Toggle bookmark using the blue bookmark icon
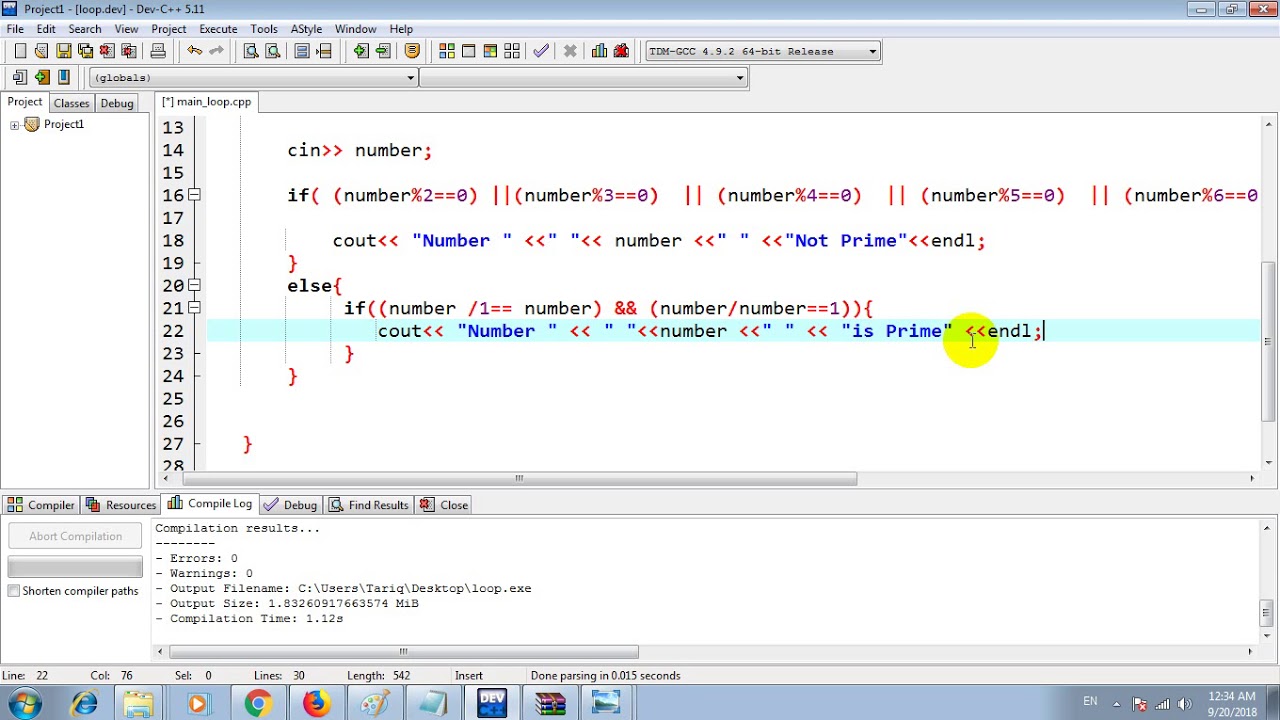The height and width of the screenshot is (720, 1280). tap(64, 77)
